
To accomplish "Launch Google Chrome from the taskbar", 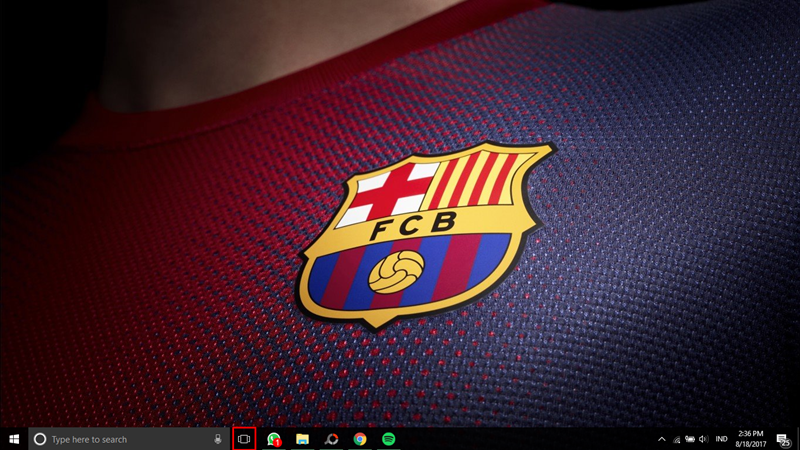I will (x=359, y=439).
